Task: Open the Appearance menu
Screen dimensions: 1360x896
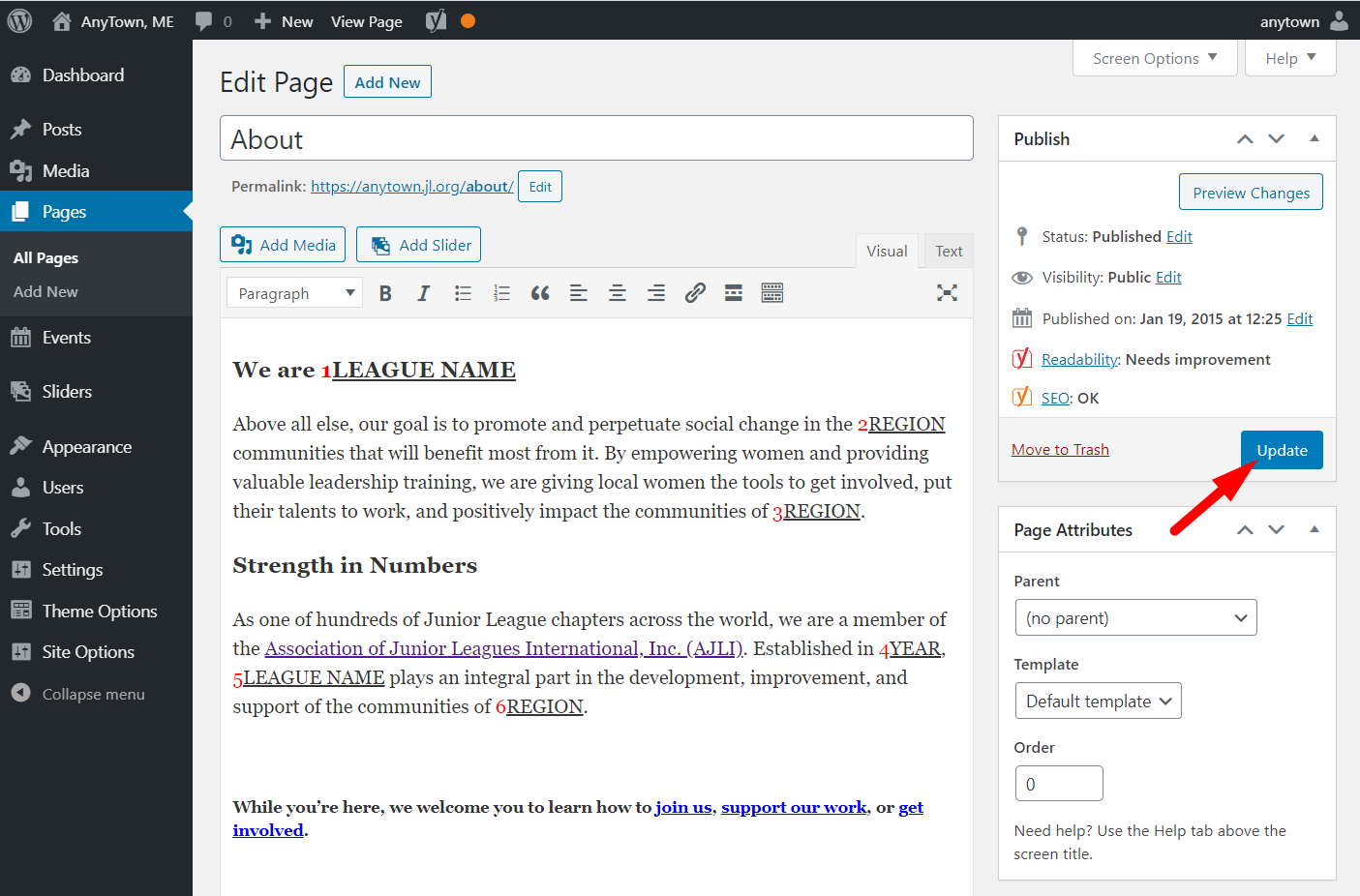Action: pos(96,447)
